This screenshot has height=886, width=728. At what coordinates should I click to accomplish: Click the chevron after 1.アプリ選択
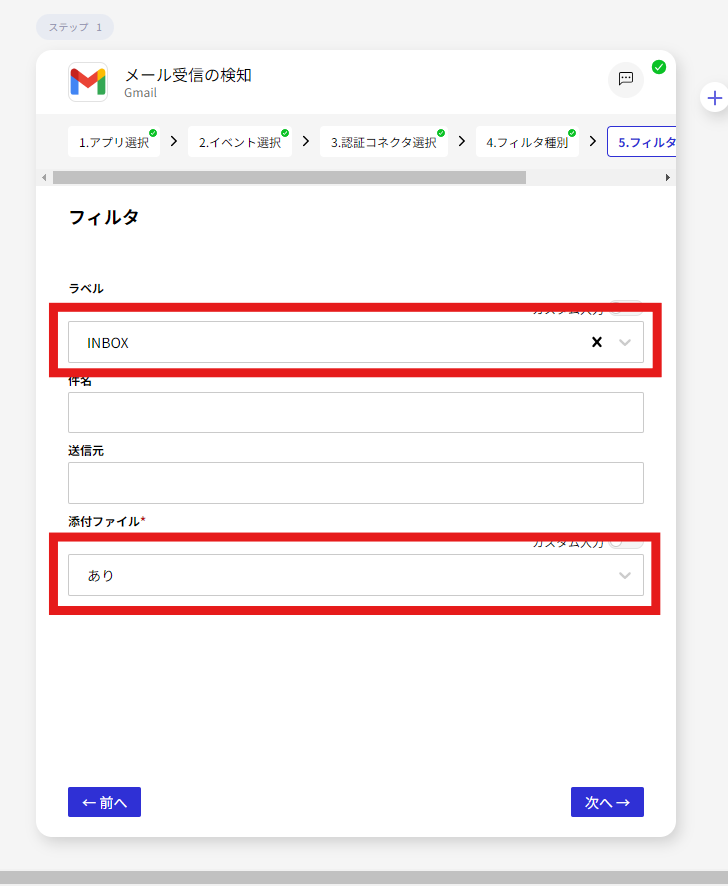[174, 141]
